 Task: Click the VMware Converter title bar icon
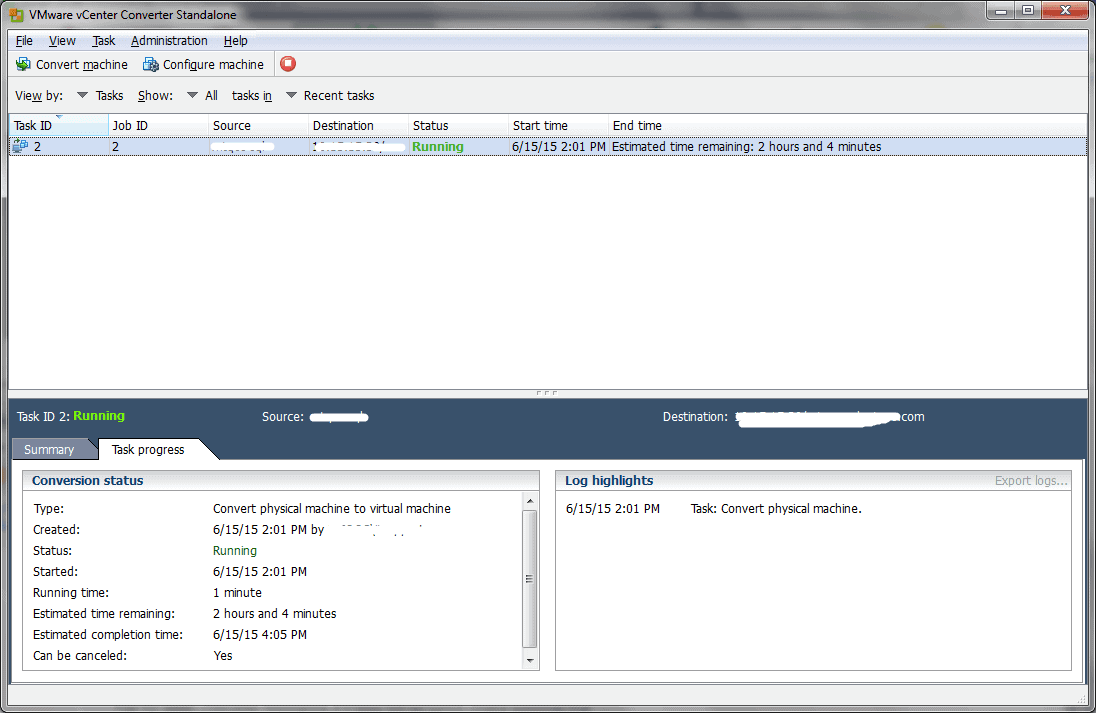16,14
